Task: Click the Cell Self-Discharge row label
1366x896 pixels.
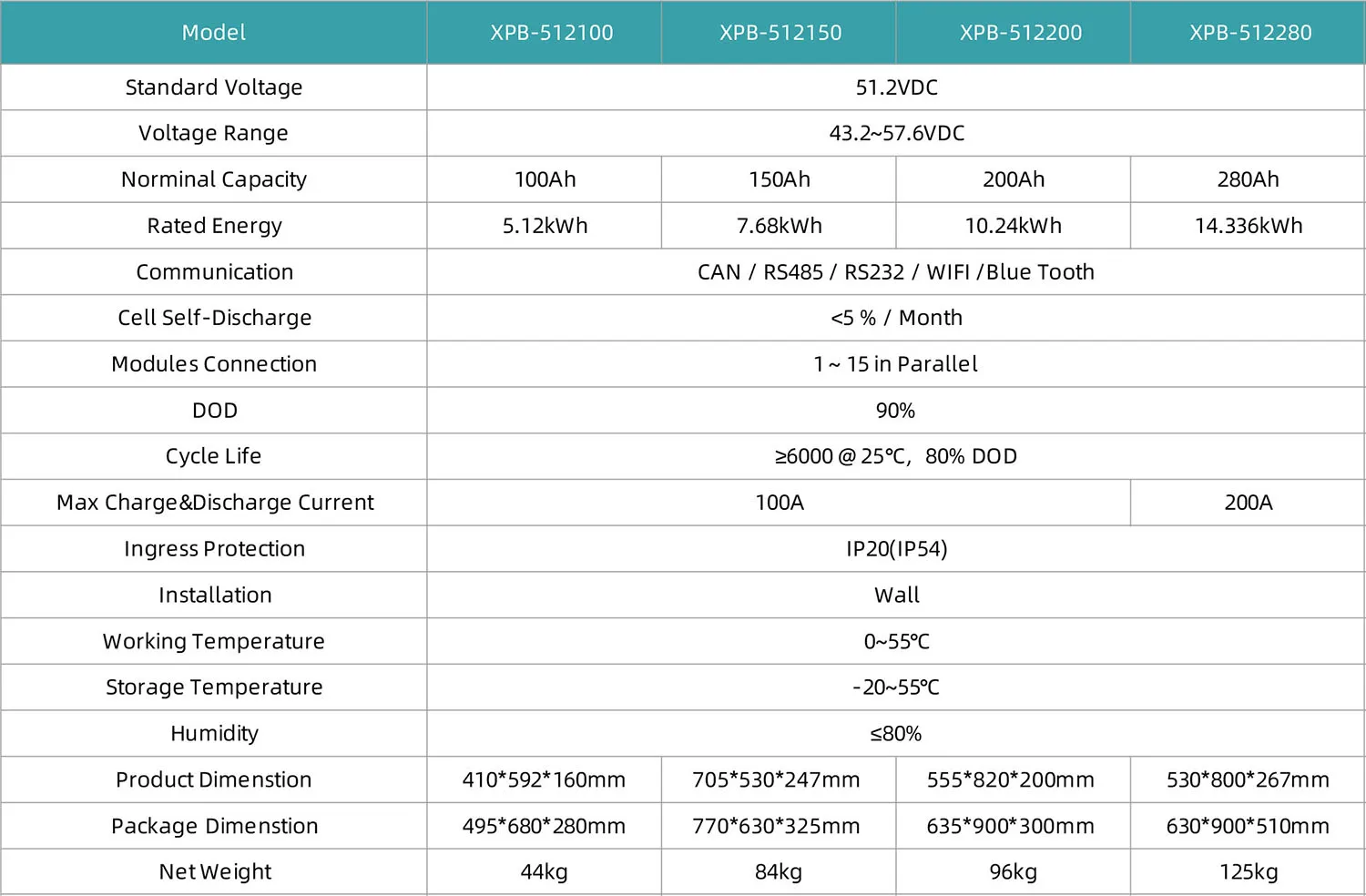Action: (214, 318)
